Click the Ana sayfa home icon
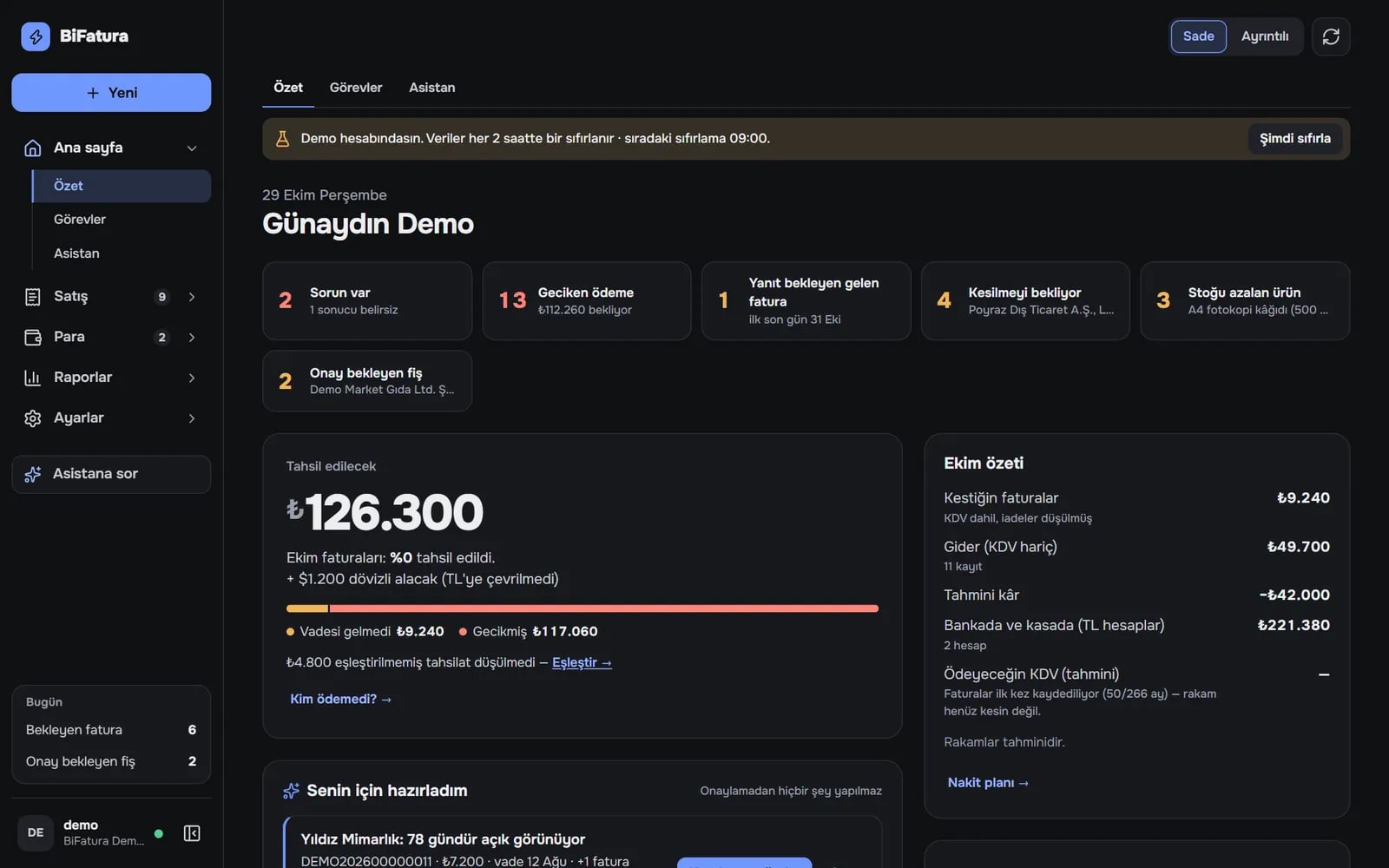Screen dimensions: 1389x868 33,148
